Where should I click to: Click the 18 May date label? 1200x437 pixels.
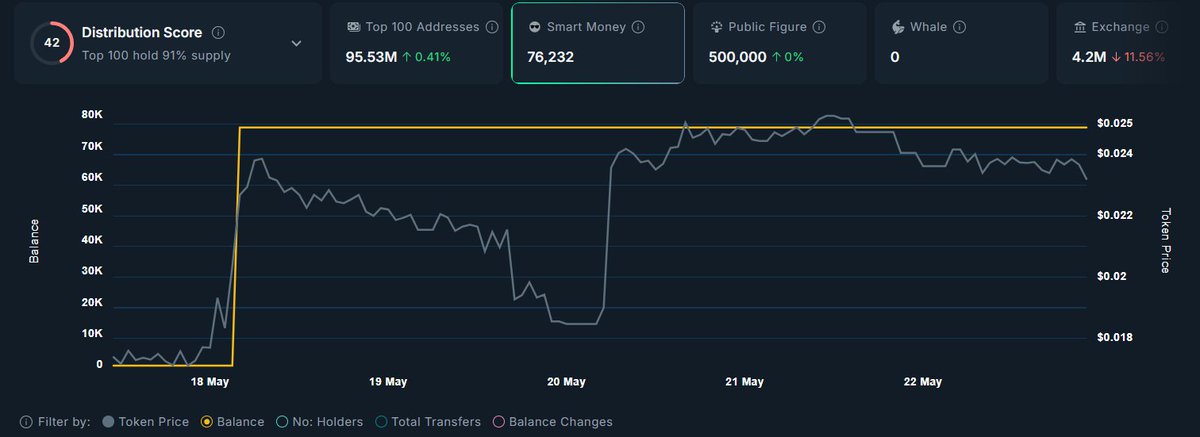[x=209, y=382]
